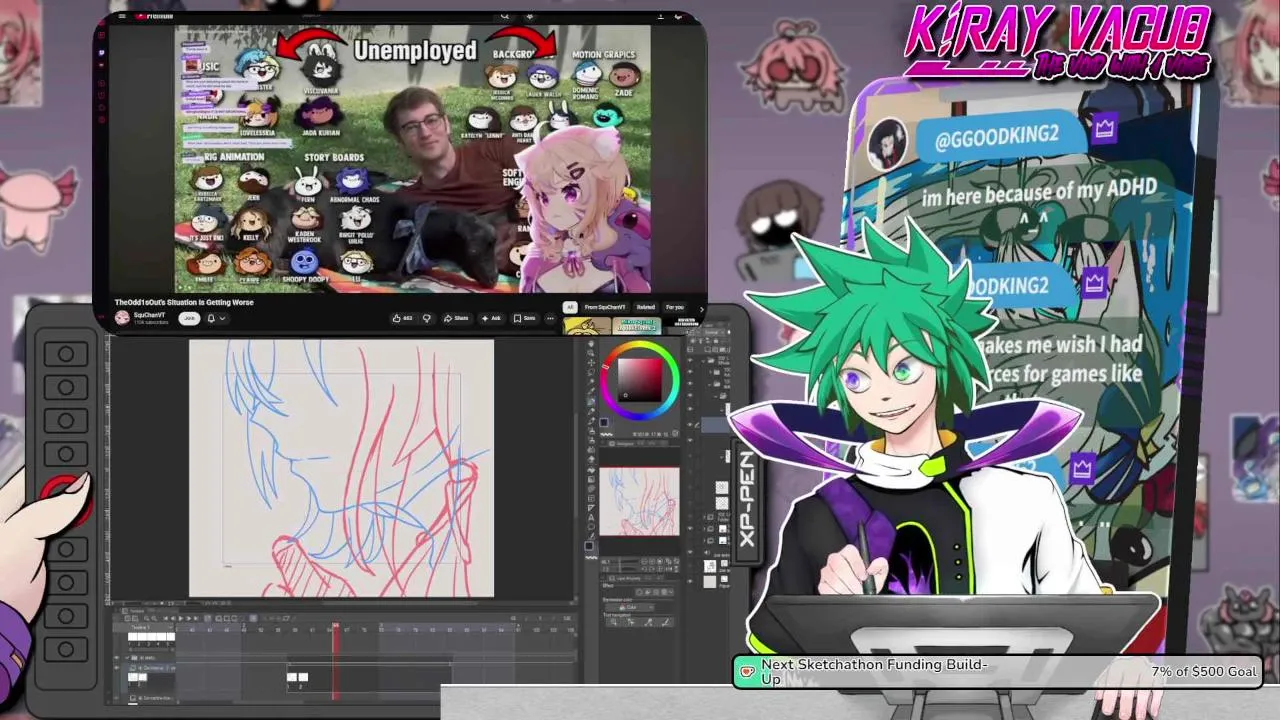Open the second recommended video thumbnail
Image resolution: width=1280 pixels, height=720 pixels.
click(636, 326)
